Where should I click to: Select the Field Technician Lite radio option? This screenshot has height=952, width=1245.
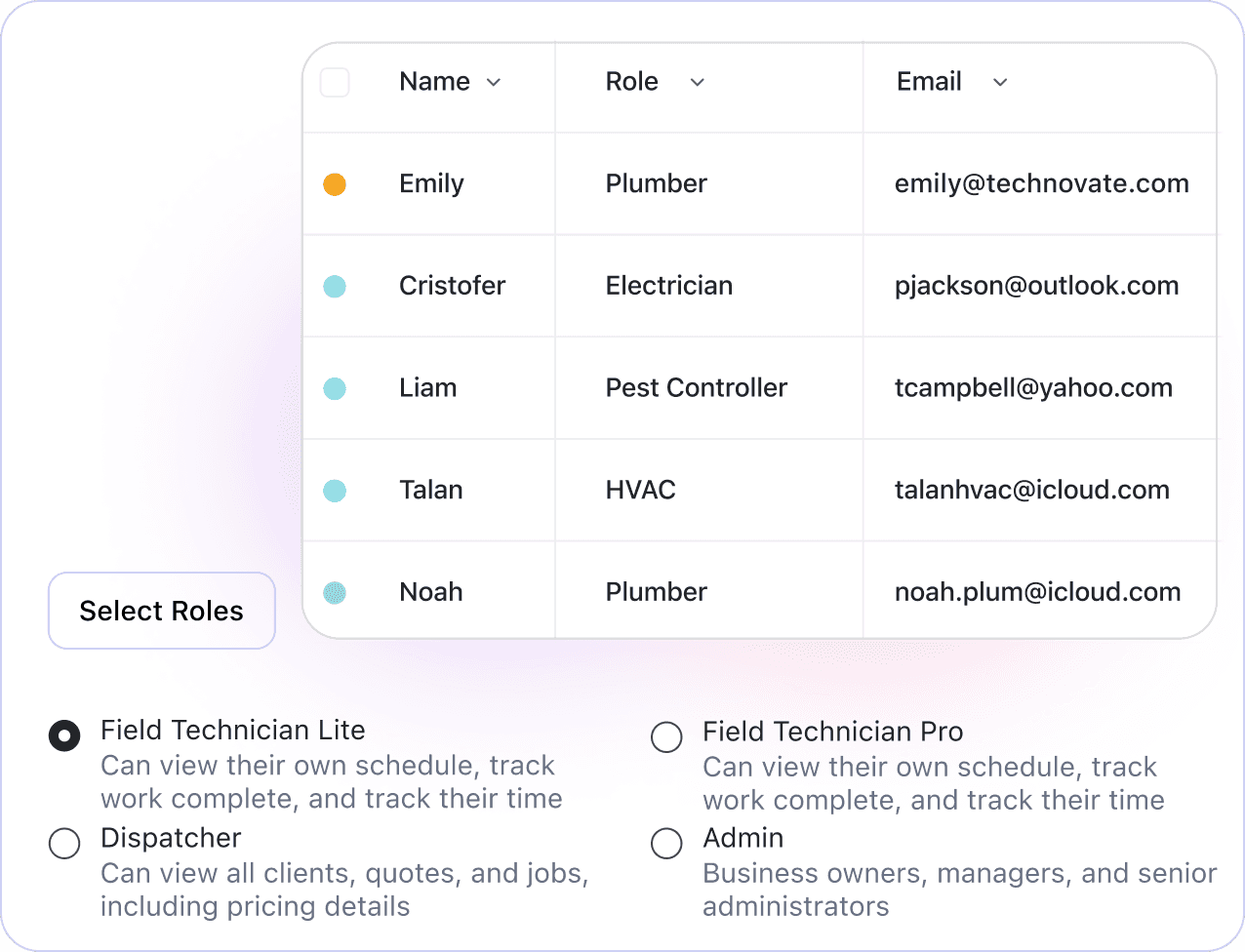tap(64, 735)
